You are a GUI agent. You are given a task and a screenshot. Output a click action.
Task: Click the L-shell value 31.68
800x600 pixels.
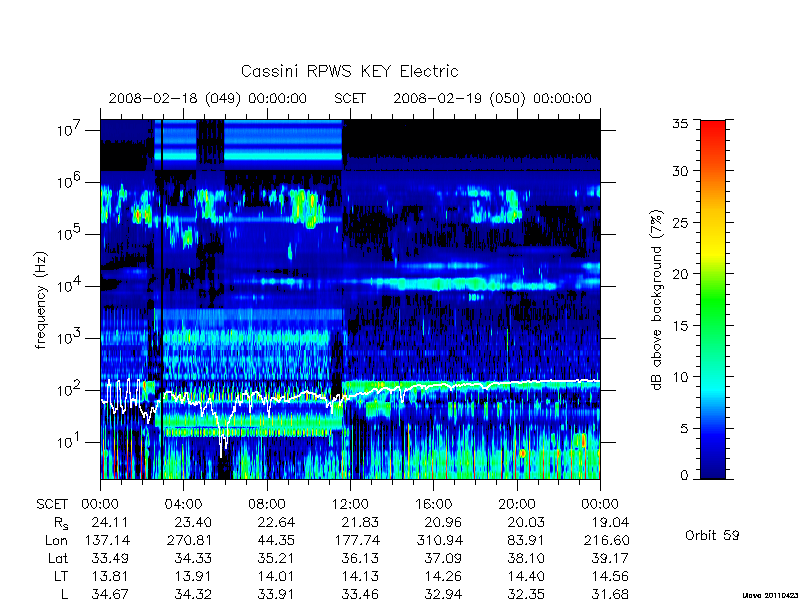tap(610, 594)
